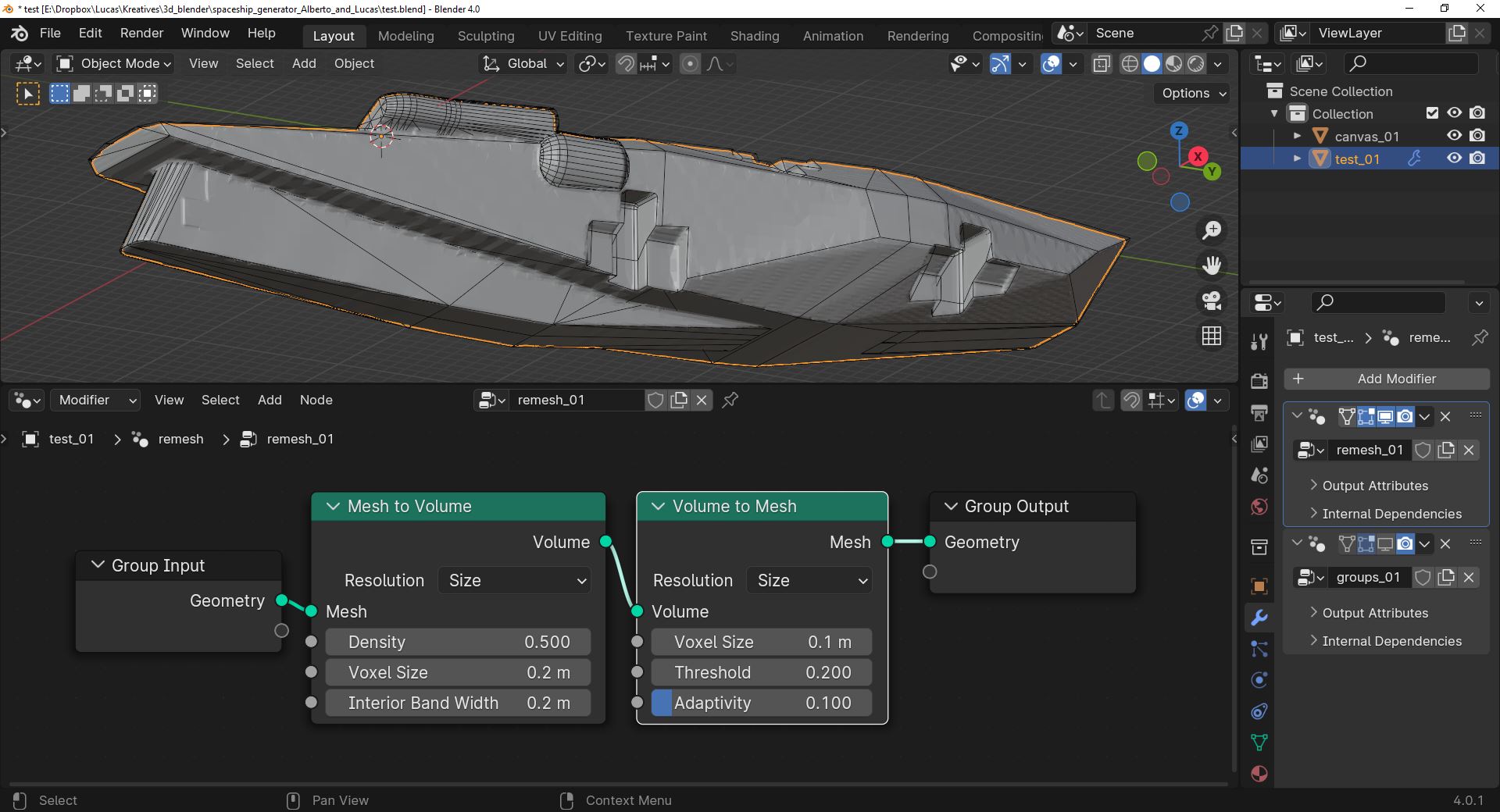Screen dimensions: 1500x812
Task: Click the Add Modifier button
Action: coord(1386,379)
